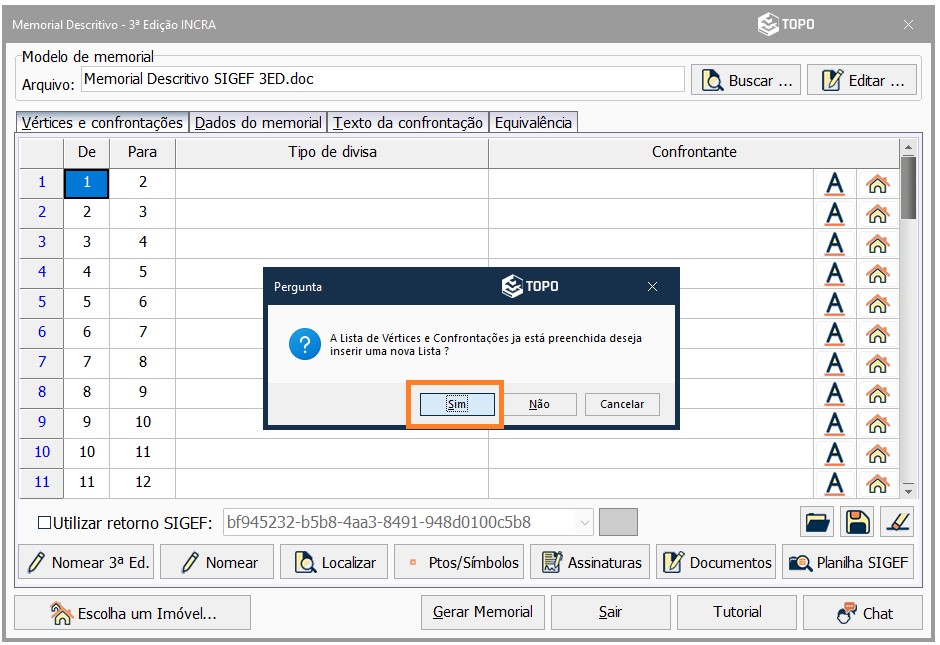The height and width of the screenshot is (645, 940).
Task: Click the open folder icon beside SIGEF dropdown
Action: 817,522
